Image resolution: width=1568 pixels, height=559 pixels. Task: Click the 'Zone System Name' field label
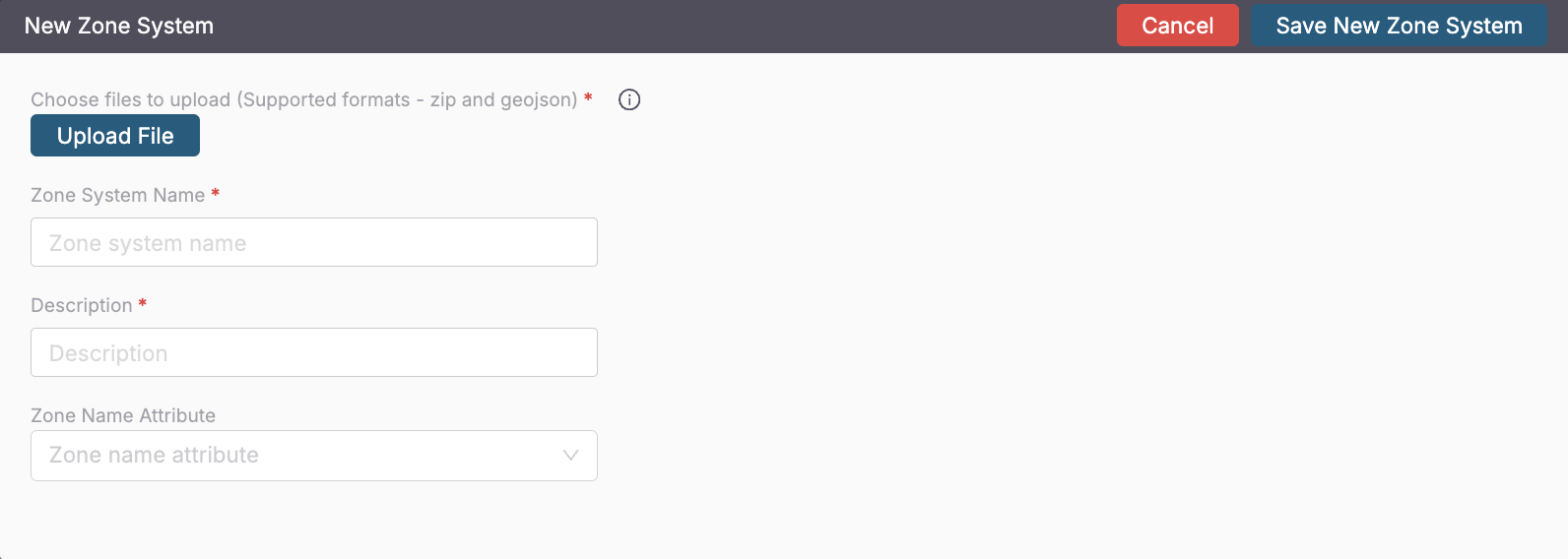click(x=117, y=195)
